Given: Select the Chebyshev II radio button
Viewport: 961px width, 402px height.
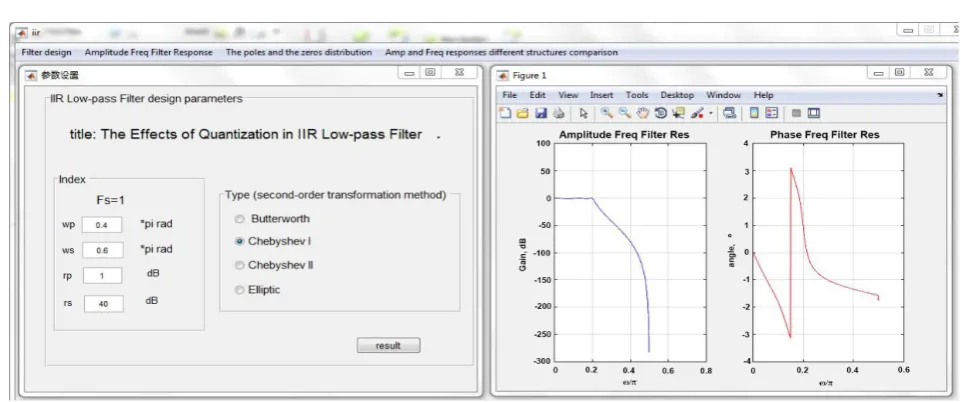Looking at the screenshot, I should click(240, 266).
